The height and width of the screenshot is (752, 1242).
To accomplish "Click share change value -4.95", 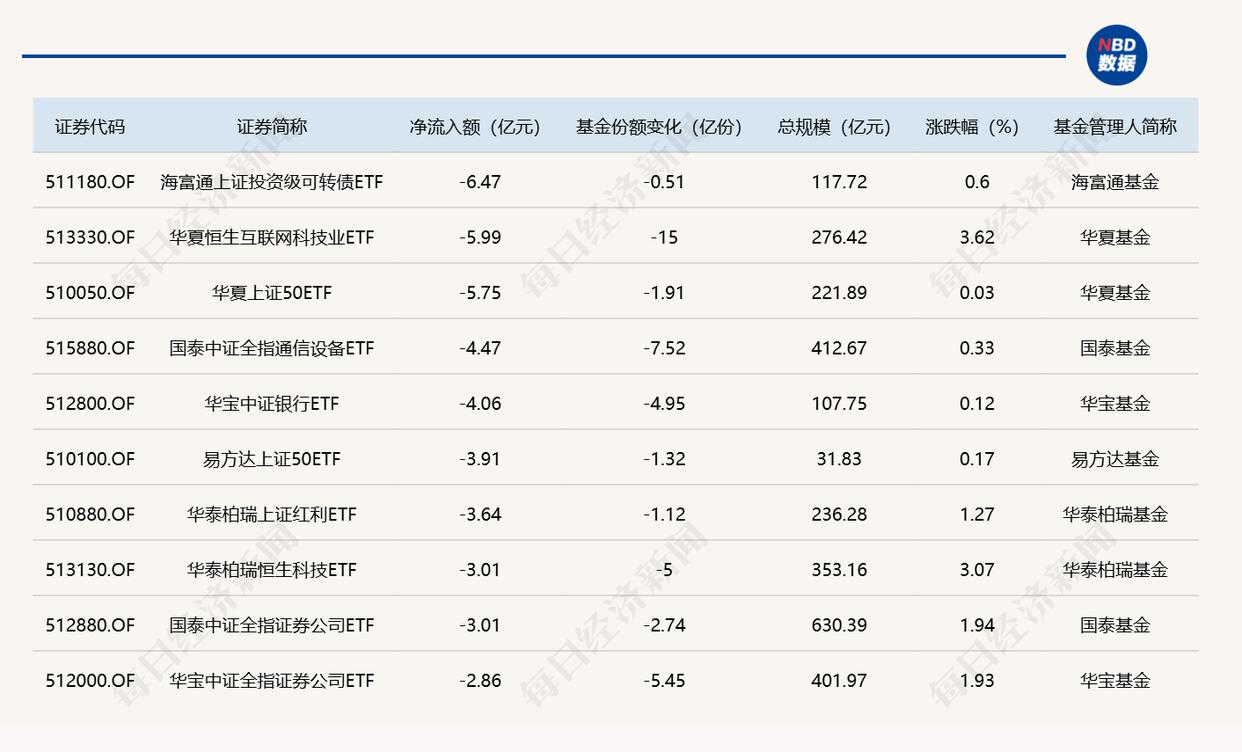I will tap(665, 404).
